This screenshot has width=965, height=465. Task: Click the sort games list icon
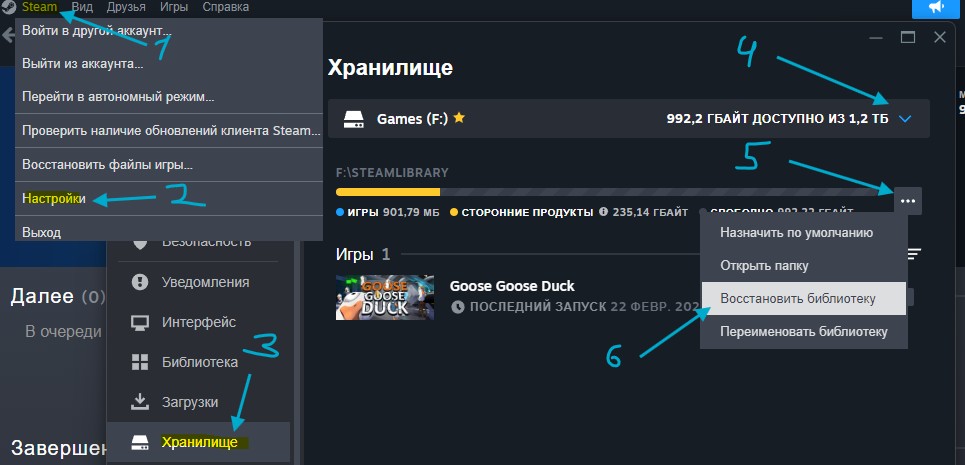[915, 253]
